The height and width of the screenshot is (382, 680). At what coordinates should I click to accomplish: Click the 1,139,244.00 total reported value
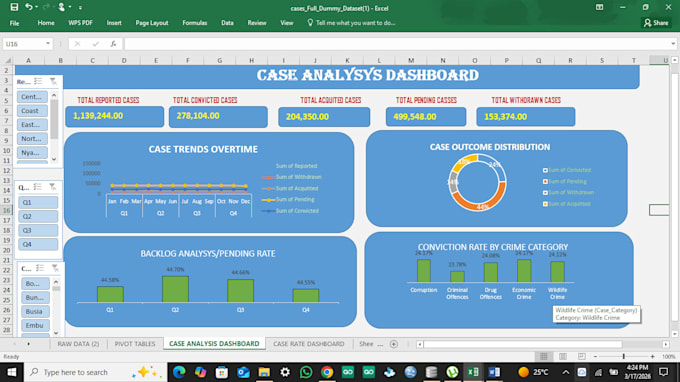click(98, 116)
